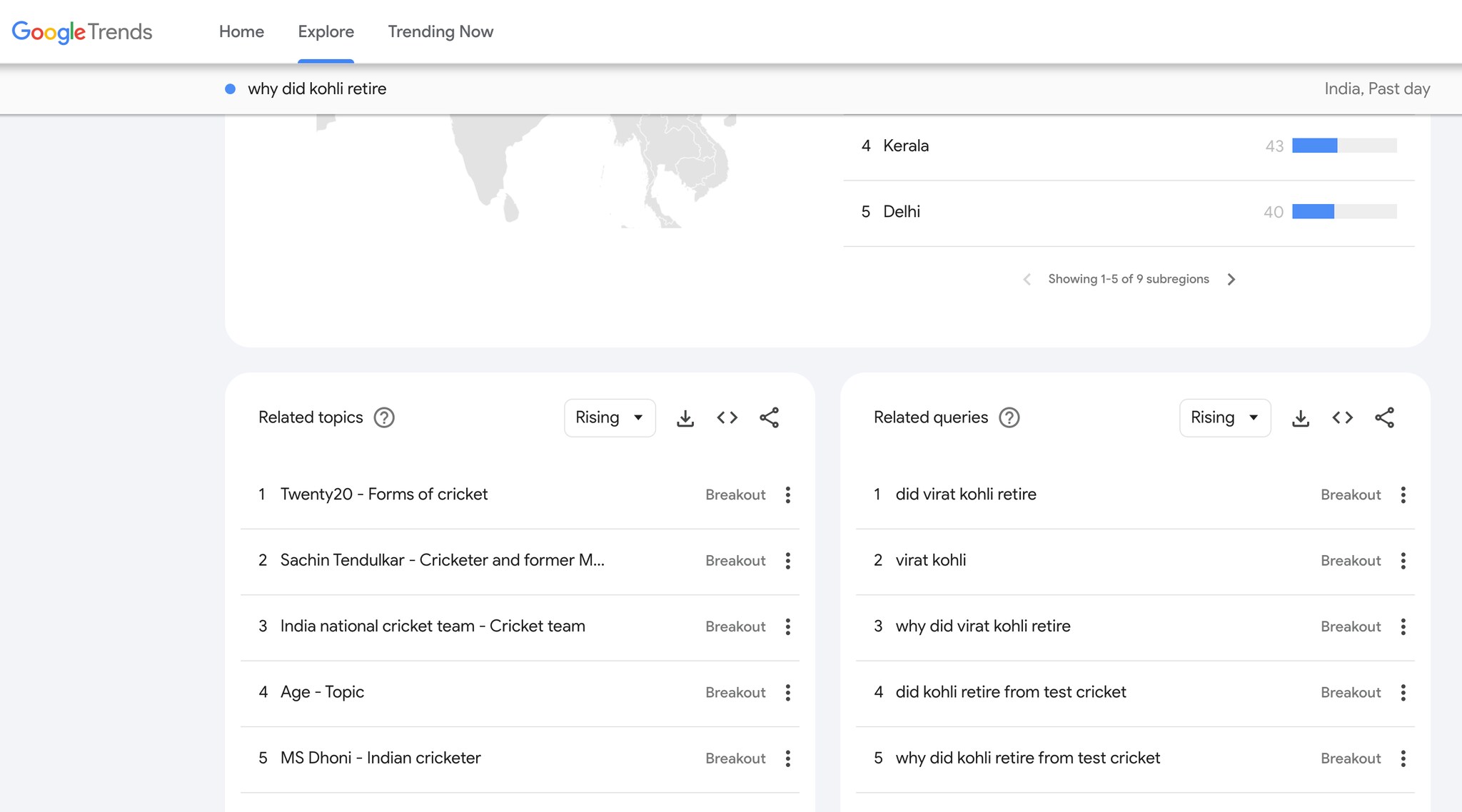Click the blue dot beside the search term
This screenshot has width=1462, height=812.
pos(230,89)
